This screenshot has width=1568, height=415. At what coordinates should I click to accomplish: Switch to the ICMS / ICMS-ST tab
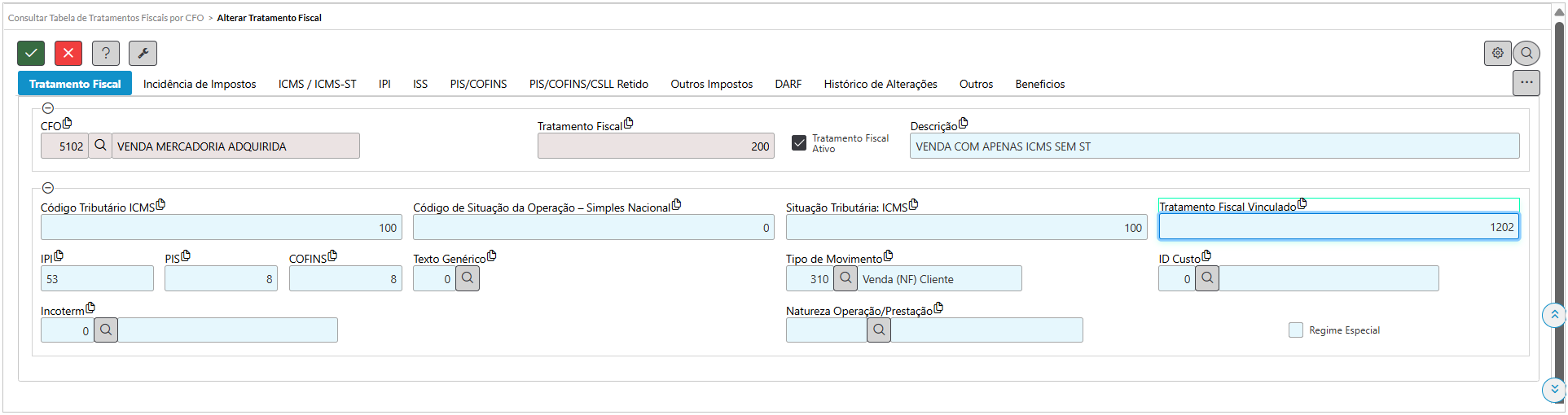point(317,84)
